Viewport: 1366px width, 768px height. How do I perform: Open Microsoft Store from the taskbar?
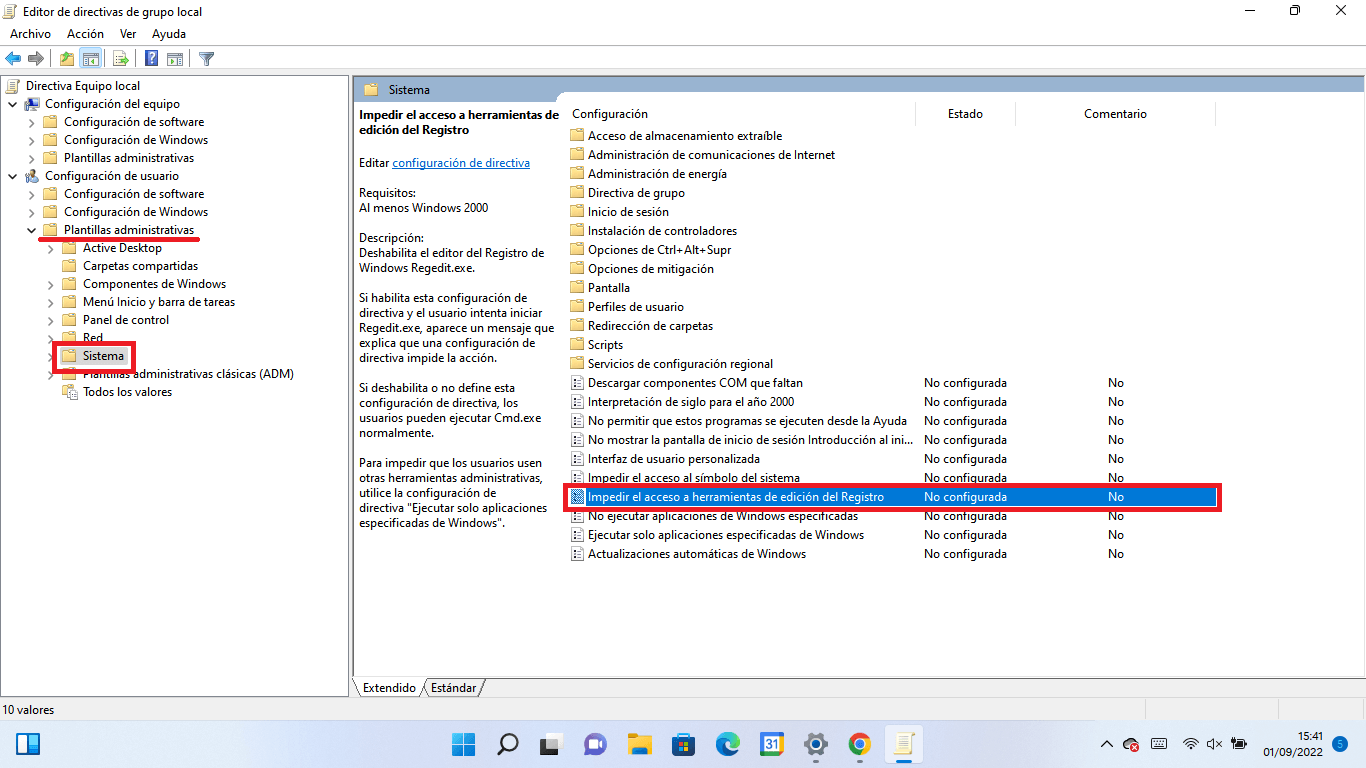(x=683, y=744)
